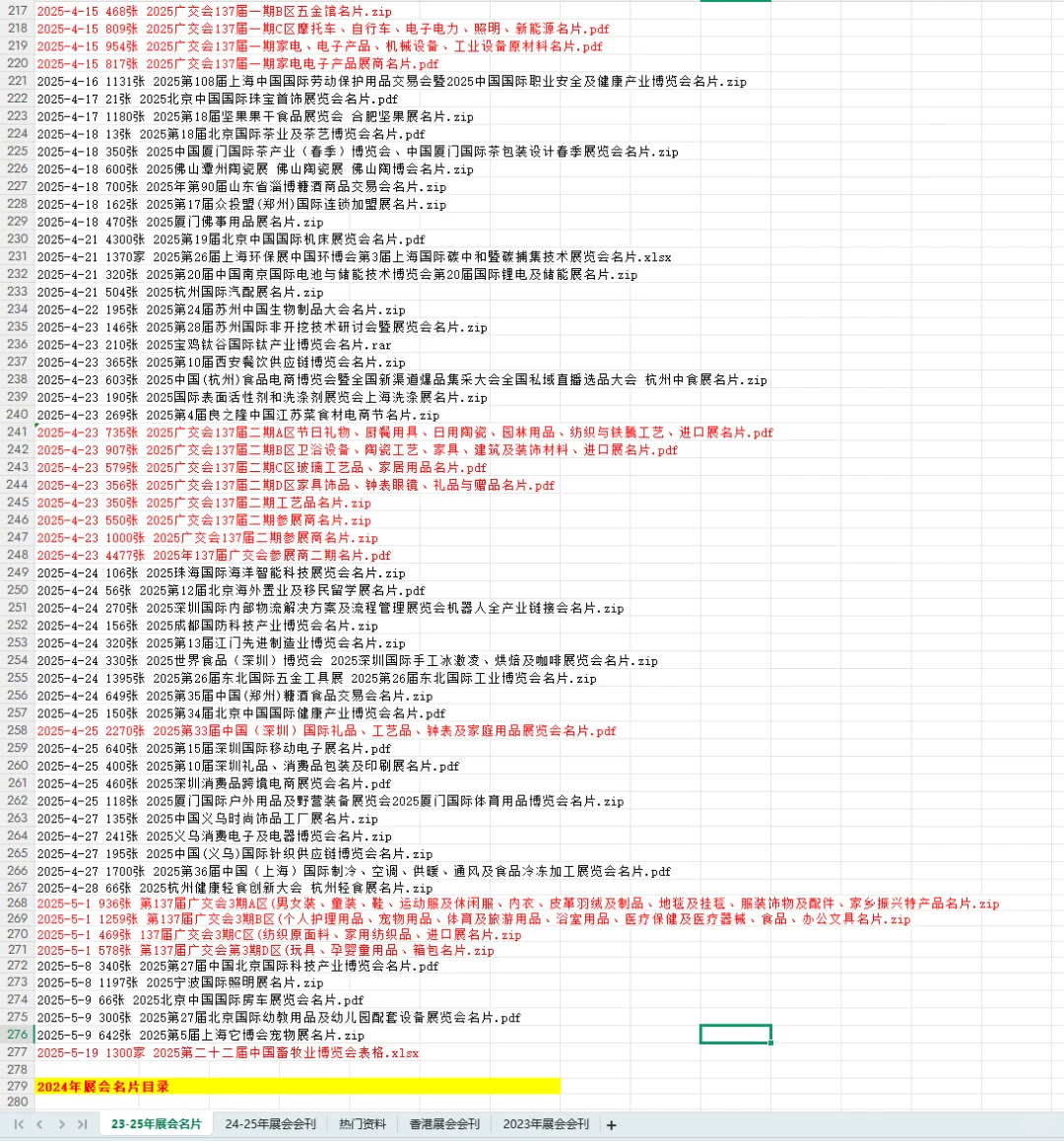
Task: Select the 中国(义乌)国际针织供应链博览会名片.zip row
Action: pos(234,853)
